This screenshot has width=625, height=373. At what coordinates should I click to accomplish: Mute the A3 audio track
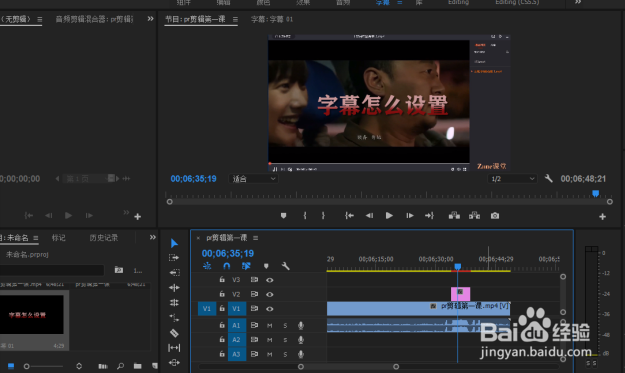coord(270,354)
